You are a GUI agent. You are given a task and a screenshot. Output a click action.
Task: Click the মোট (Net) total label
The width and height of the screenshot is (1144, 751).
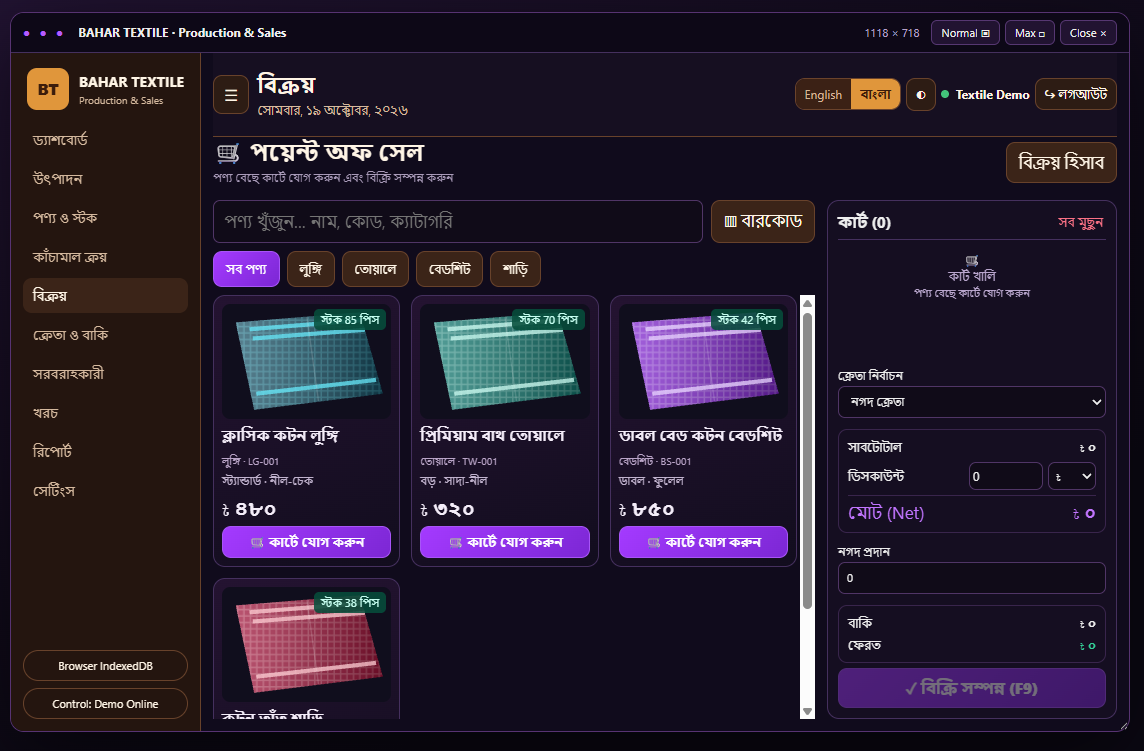click(x=886, y=513)
